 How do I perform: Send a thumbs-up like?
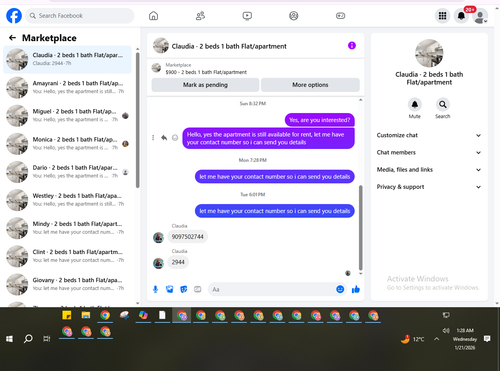click(356, 289)
